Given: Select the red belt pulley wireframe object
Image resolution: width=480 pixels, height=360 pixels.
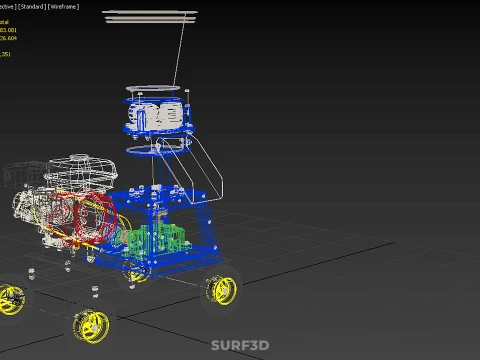Looking at the screenshot, I should [x=95, y=217].
